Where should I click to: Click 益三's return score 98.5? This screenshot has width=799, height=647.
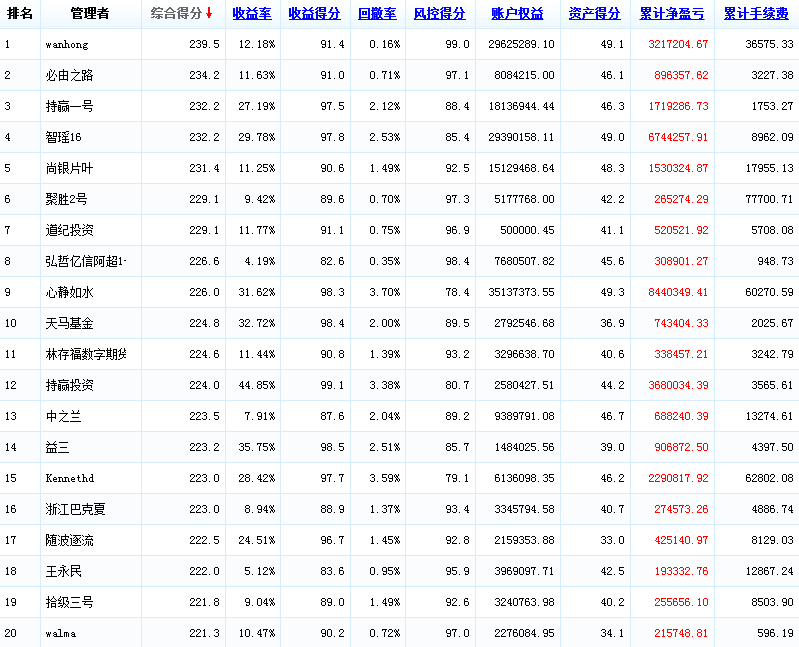(x=333, y=447)
